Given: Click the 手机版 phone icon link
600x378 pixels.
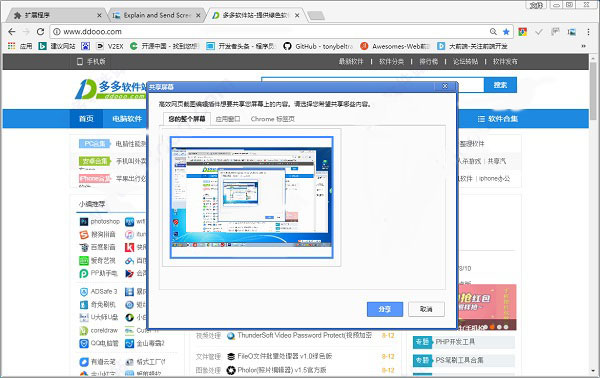Looking at the screenshot, I should (91, 62).
